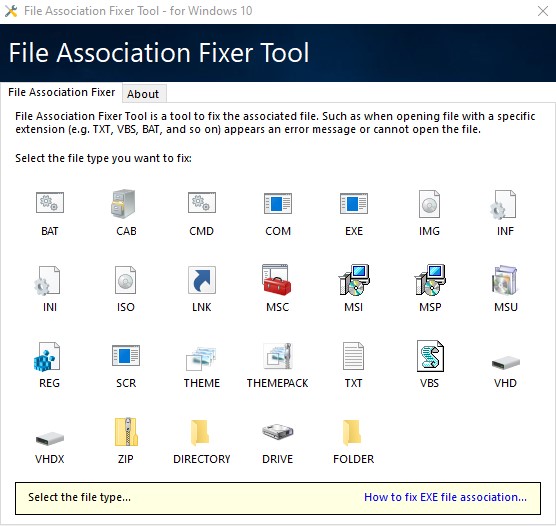Open the File Association Fixer tab
Image resolution: width=556 pixels, height=526 pixels.
pyautogui.click(x=61, y=92)
